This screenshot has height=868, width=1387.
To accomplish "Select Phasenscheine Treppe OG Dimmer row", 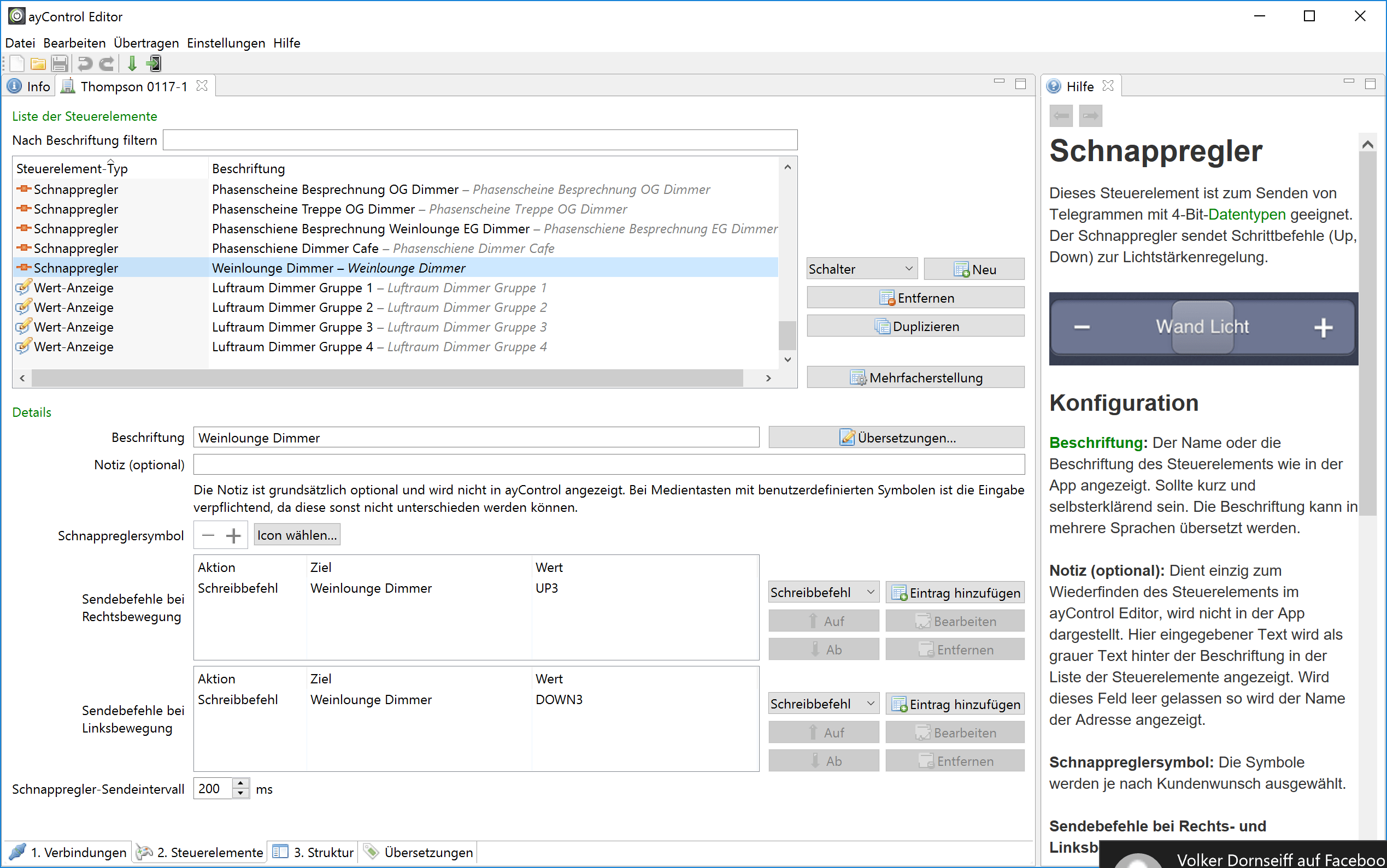I will pos(396,209).
